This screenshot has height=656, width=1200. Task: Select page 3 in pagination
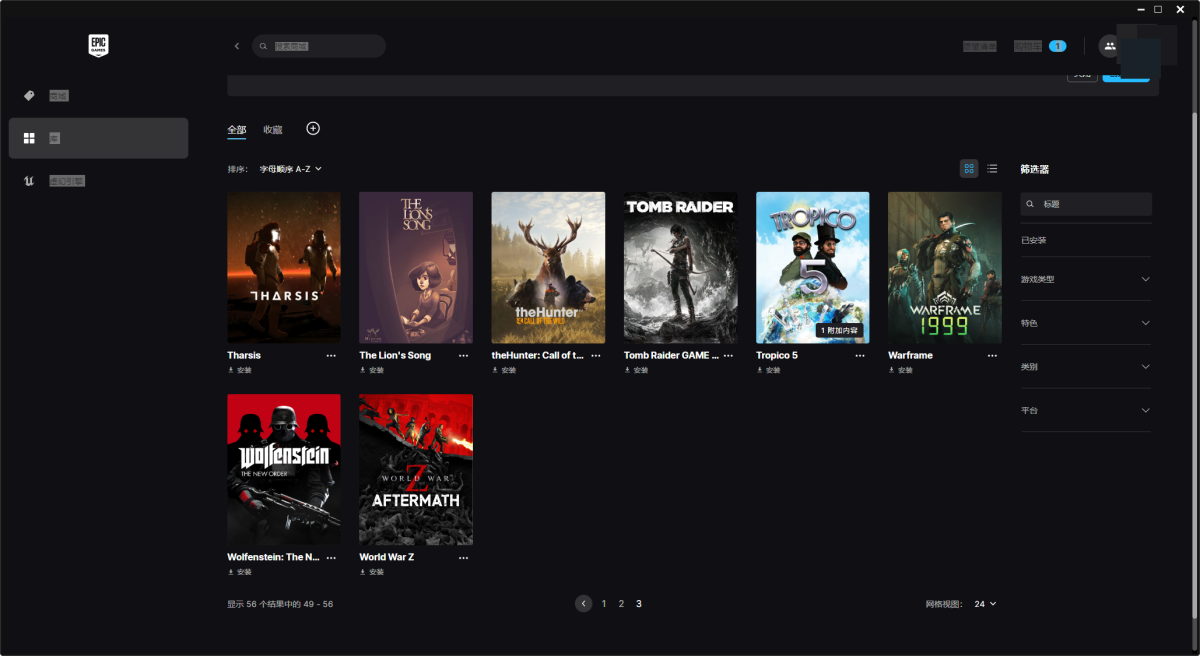pos(639,604)
